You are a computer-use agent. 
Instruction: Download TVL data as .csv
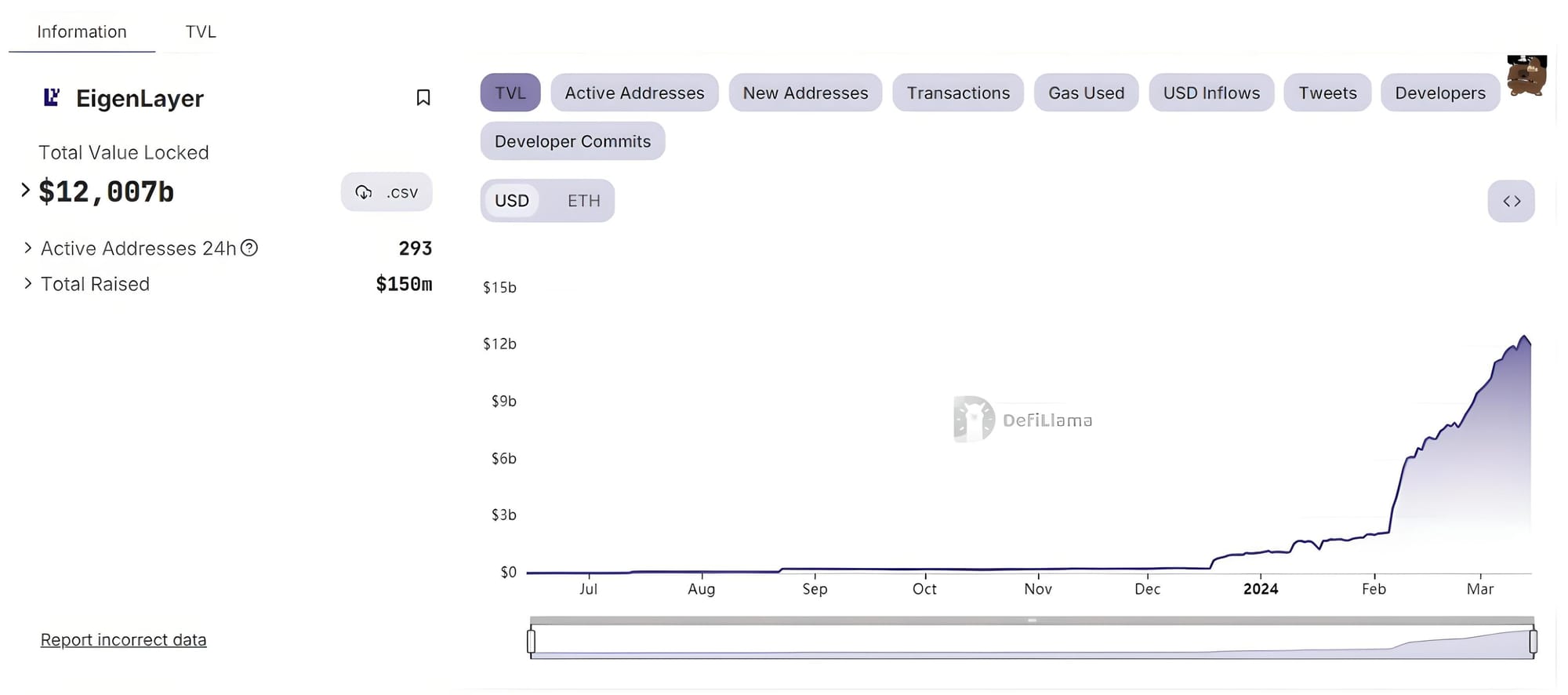tap(387, 192)
